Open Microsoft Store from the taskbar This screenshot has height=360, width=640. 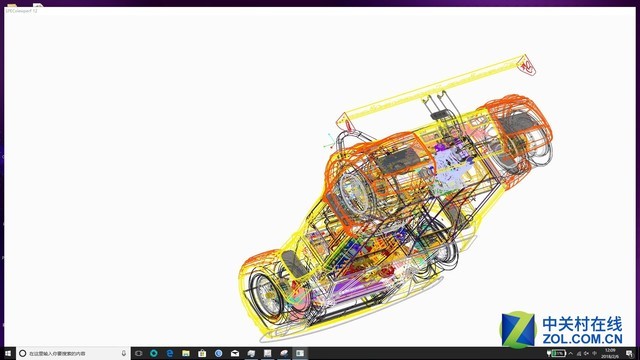[202, 353]
